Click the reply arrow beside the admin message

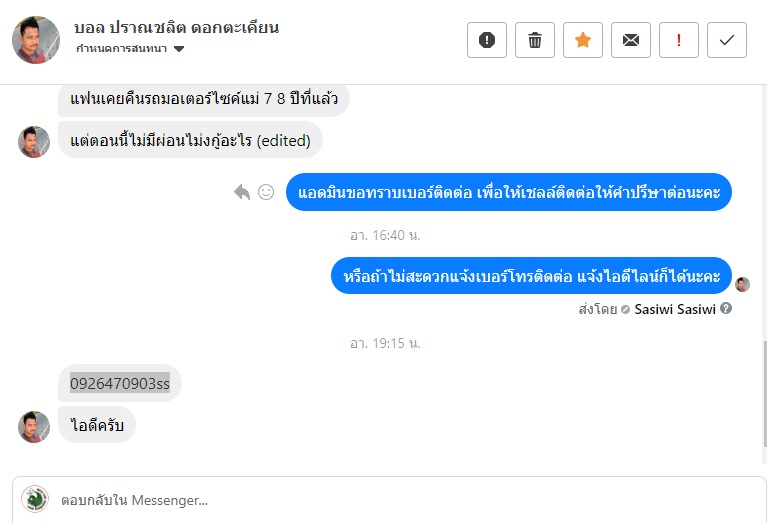pyautogui.click(x=242, y=192)
